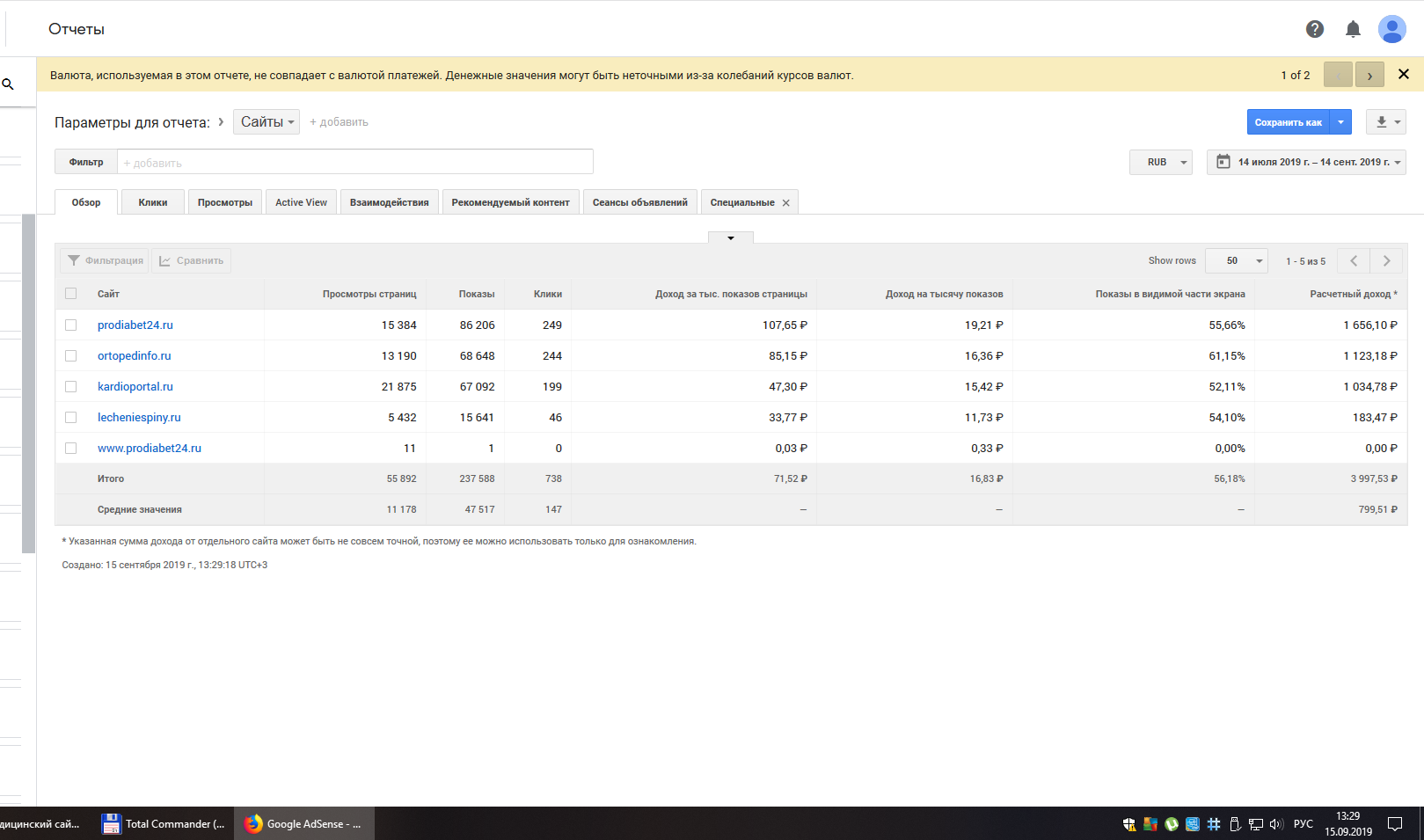Click the download report icon
1424x840 pixels.
(x=1382, y=122)
